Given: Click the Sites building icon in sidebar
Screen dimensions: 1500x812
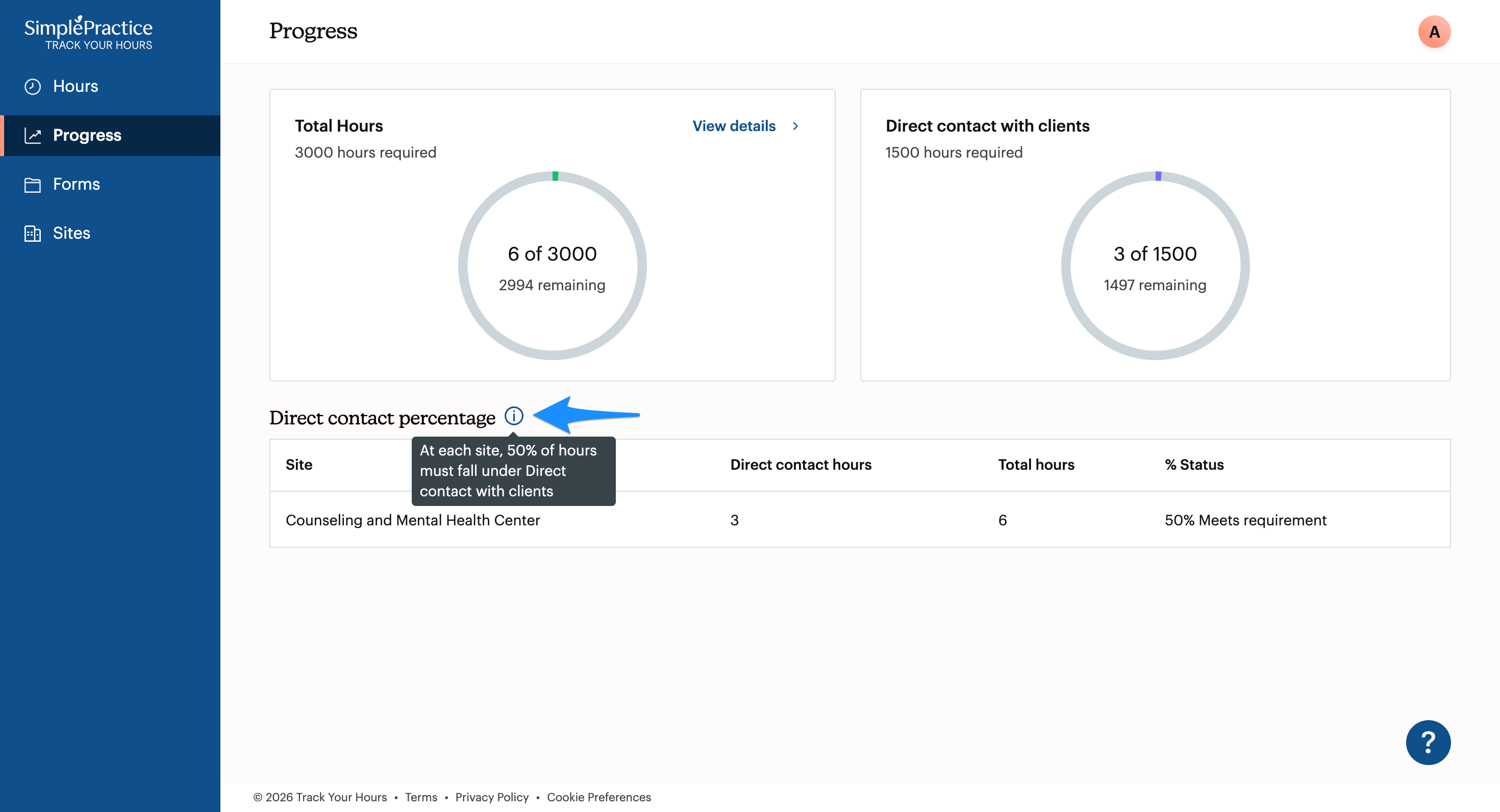Looking at the screenshot, I should (x=33, y=234).
